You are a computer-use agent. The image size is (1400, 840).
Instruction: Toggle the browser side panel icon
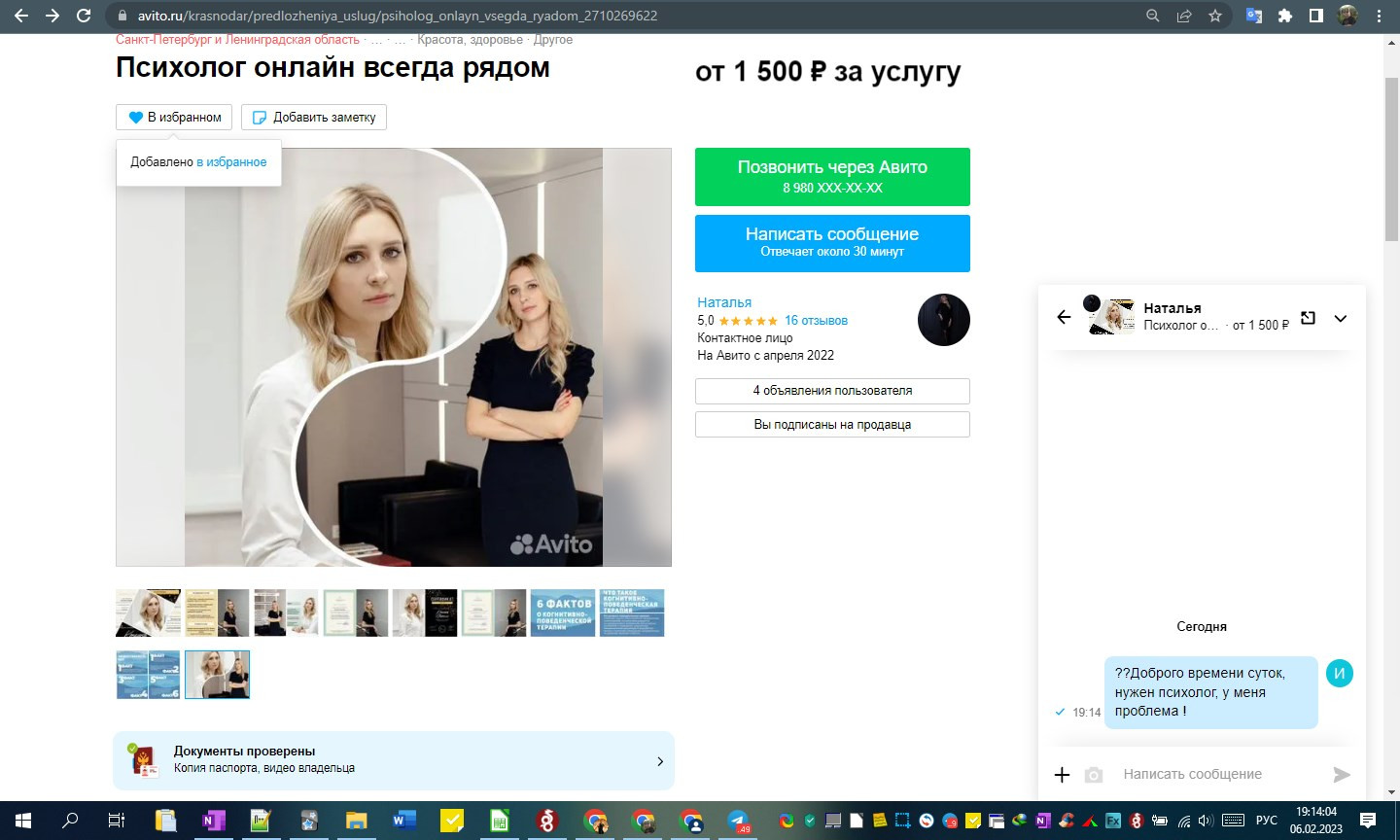[1316, 16]
